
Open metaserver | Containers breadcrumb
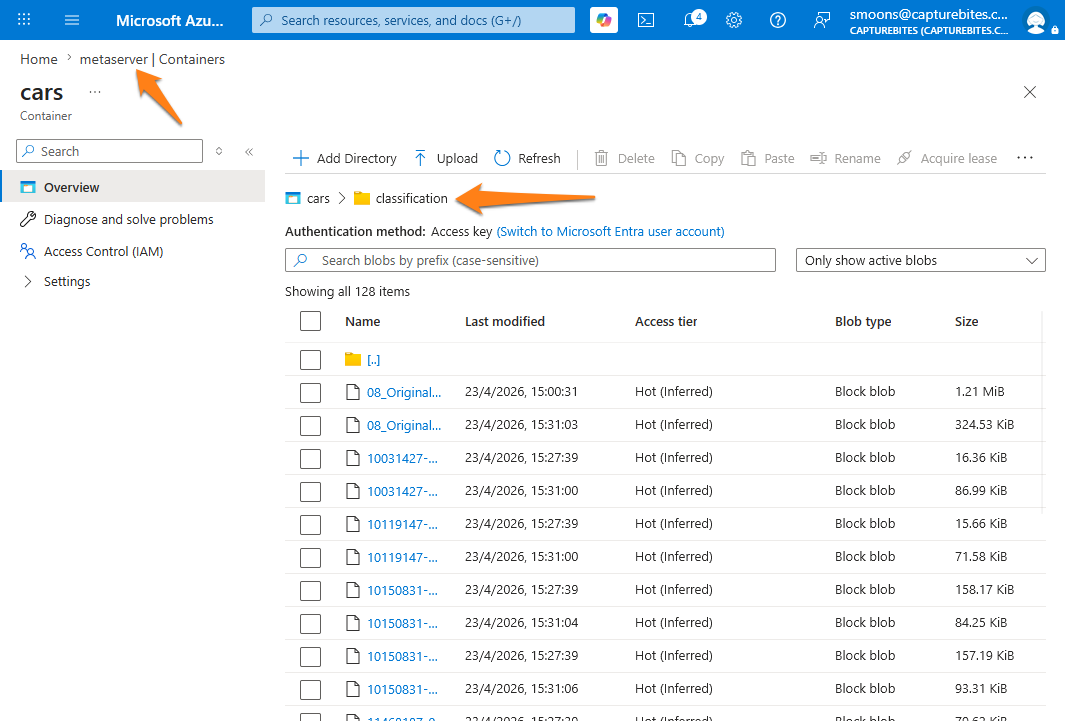(152, 59)
